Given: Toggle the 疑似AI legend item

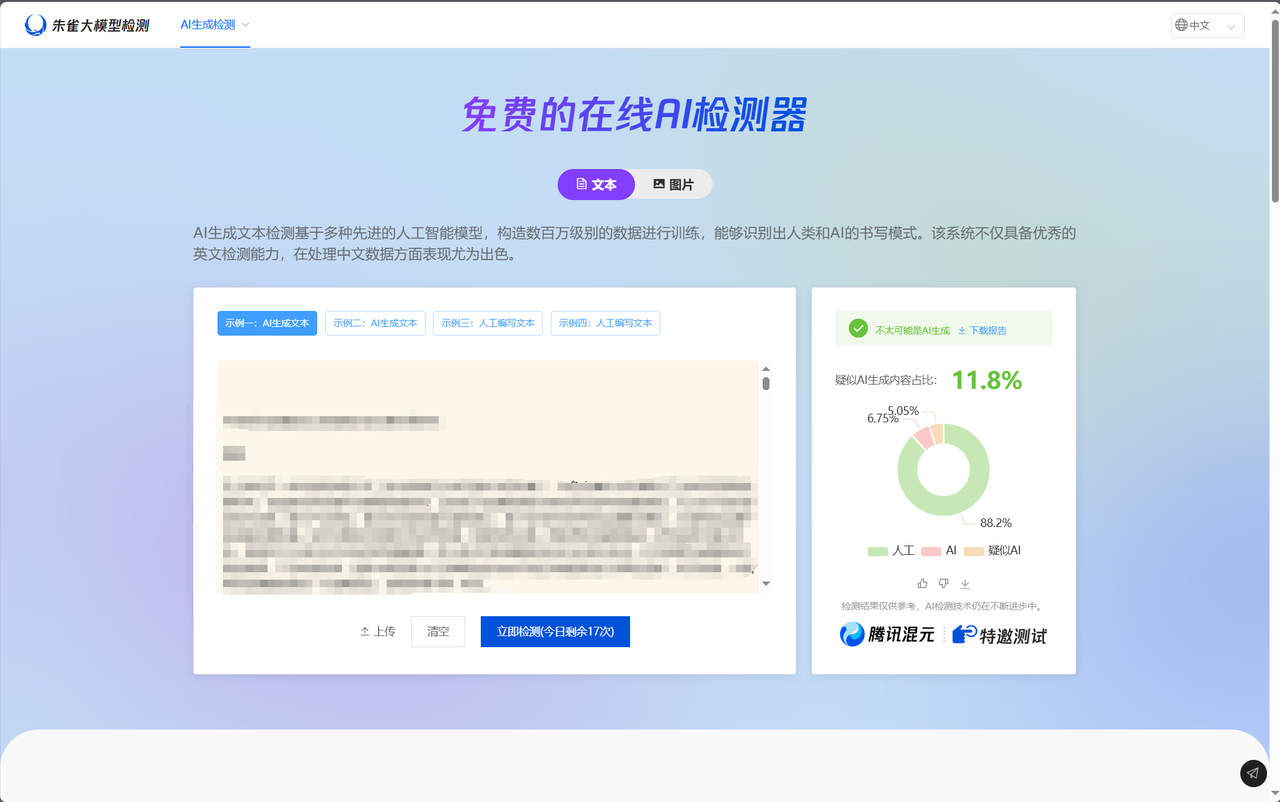Looking at the screenshot, I should pyautogui.click(x=992, y=551).
